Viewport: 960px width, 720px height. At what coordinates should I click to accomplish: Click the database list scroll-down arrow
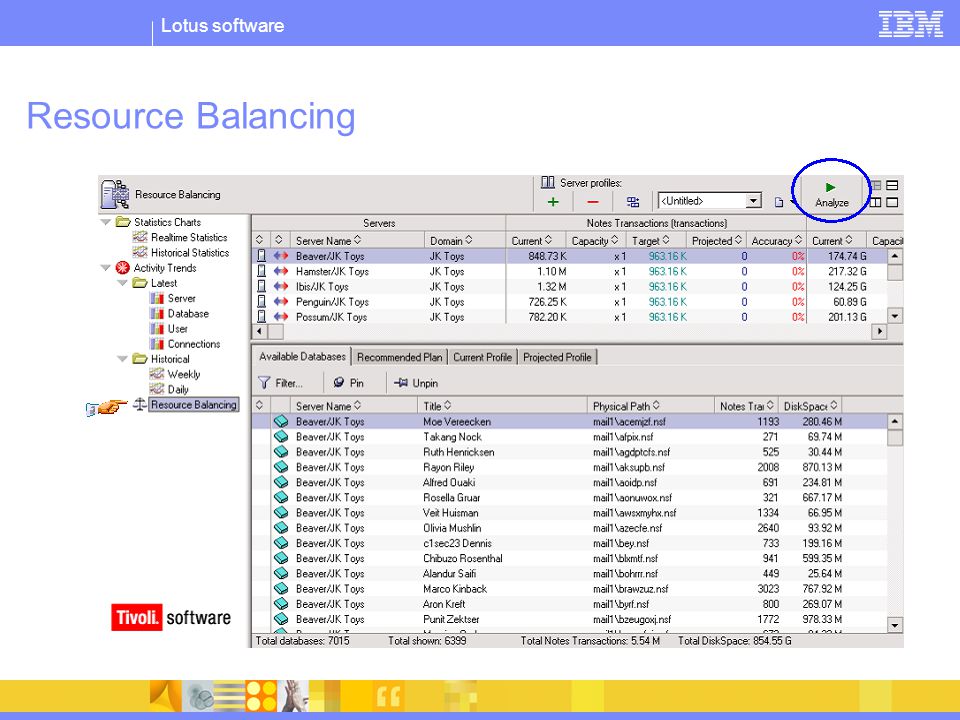[895, 625]
